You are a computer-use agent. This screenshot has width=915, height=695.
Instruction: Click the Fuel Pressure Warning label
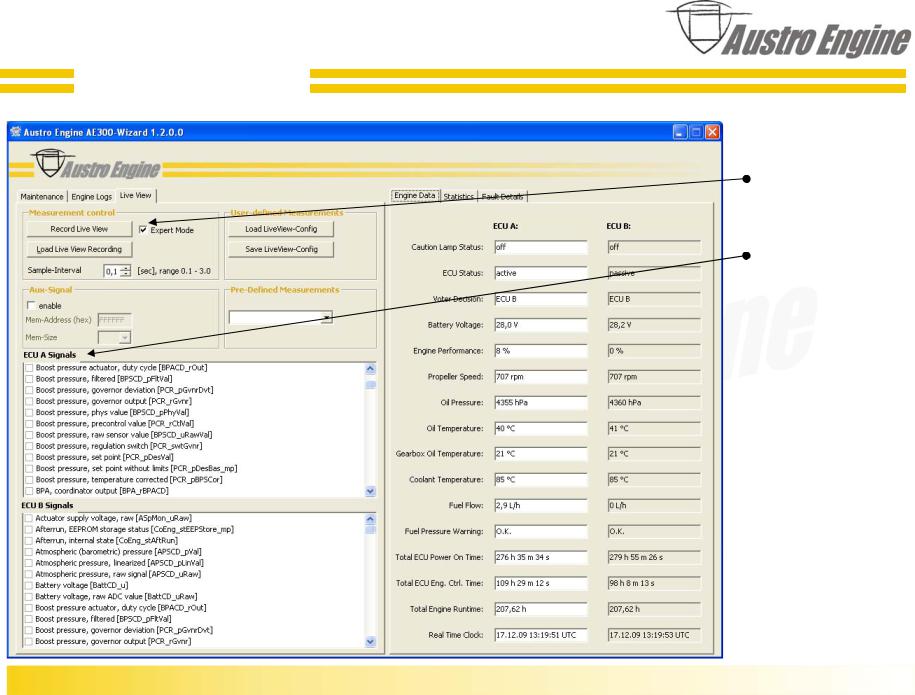point(444,532)
